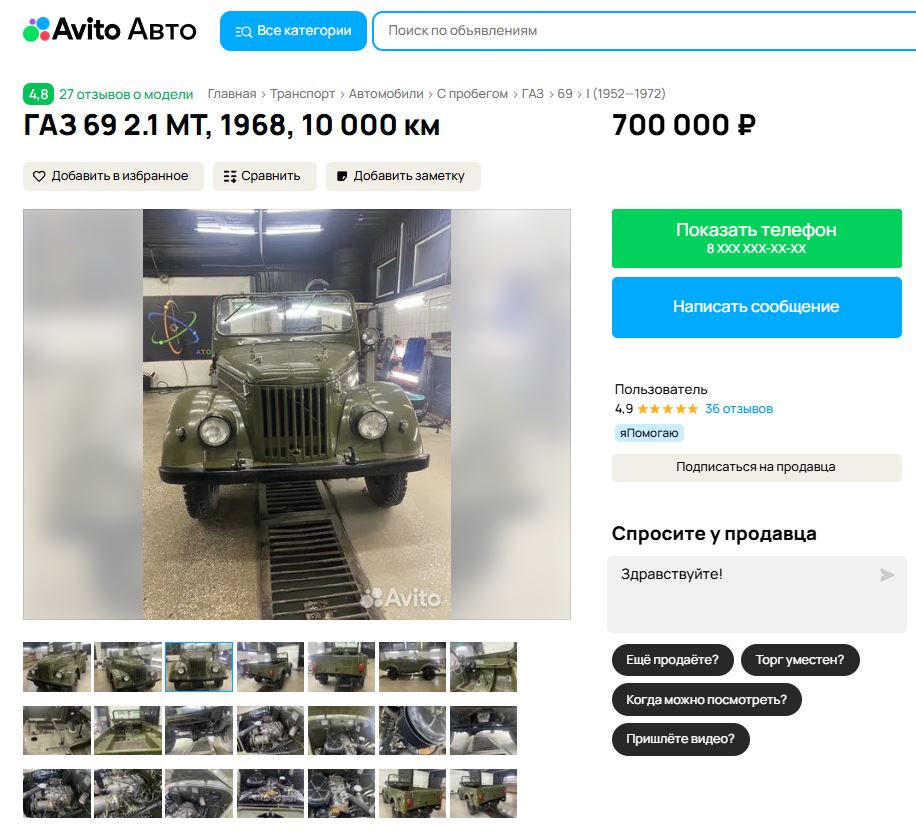Click the Avito Авто logo
Viewport: 916px width, 838px height.
[109, 30]
